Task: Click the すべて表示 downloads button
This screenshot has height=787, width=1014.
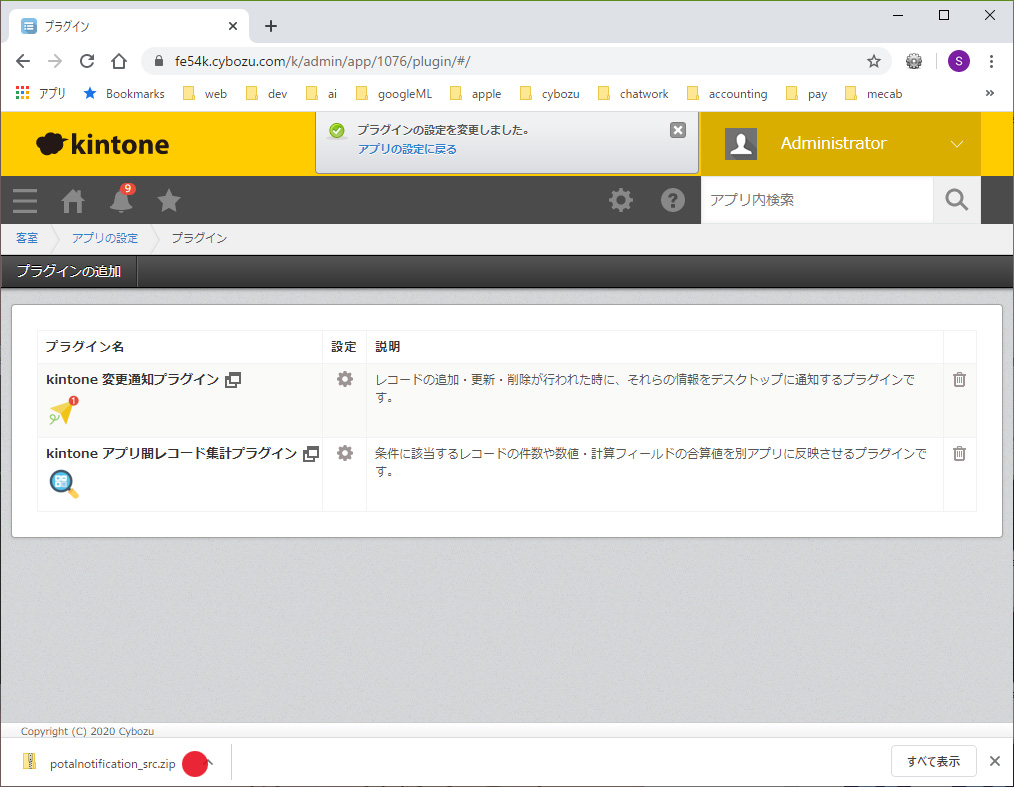Action: (x=933, y=761)
